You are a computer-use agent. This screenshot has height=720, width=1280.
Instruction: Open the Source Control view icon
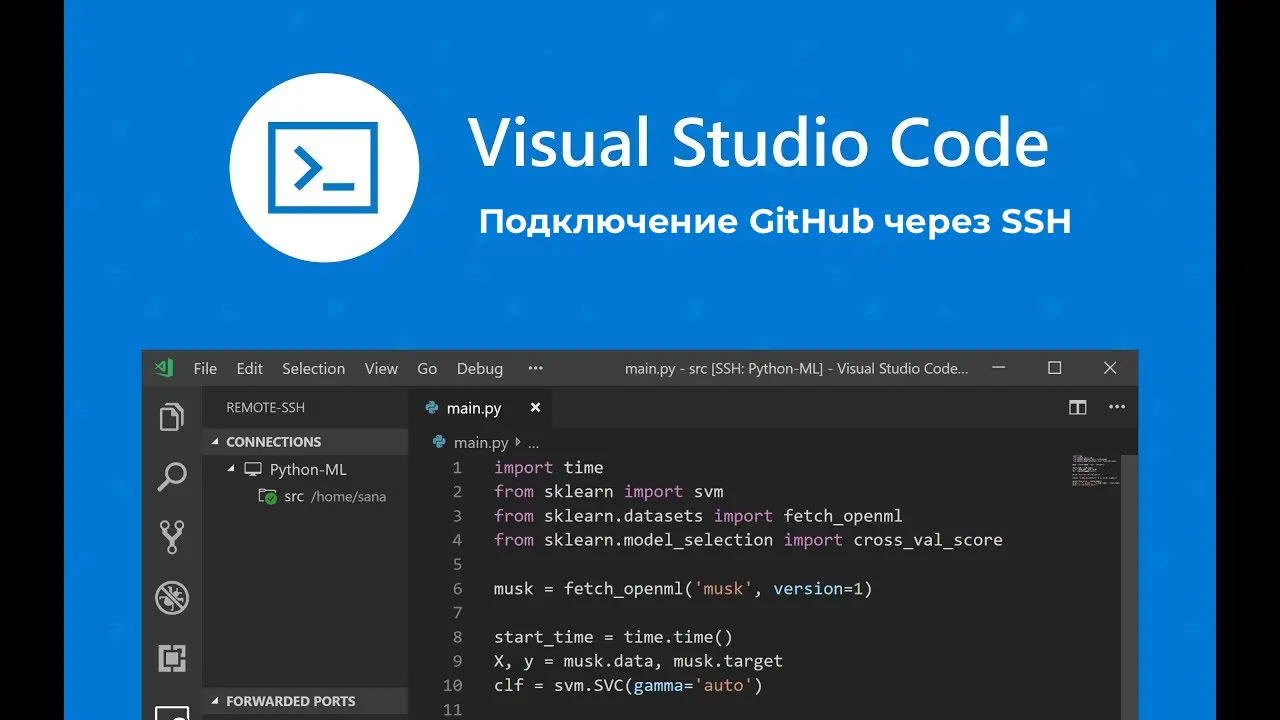coord(172,537)
